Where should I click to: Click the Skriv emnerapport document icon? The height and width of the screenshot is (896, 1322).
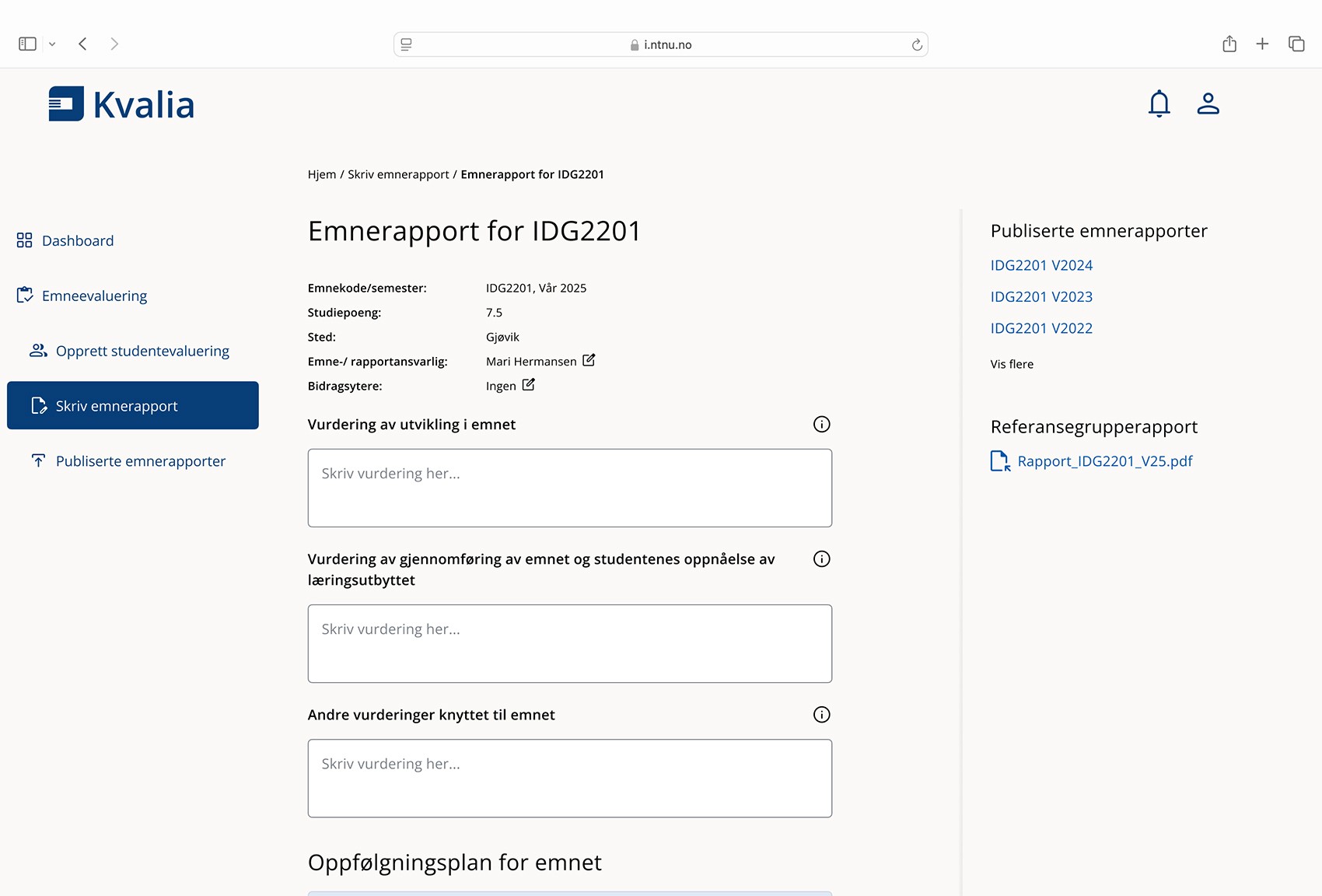[39, 406]
